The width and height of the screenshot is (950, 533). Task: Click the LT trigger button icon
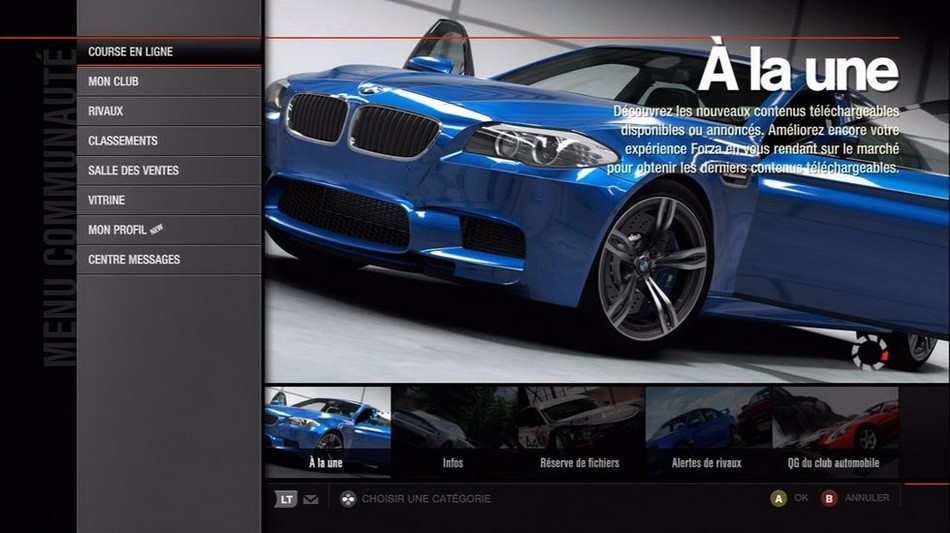[286, 499]
